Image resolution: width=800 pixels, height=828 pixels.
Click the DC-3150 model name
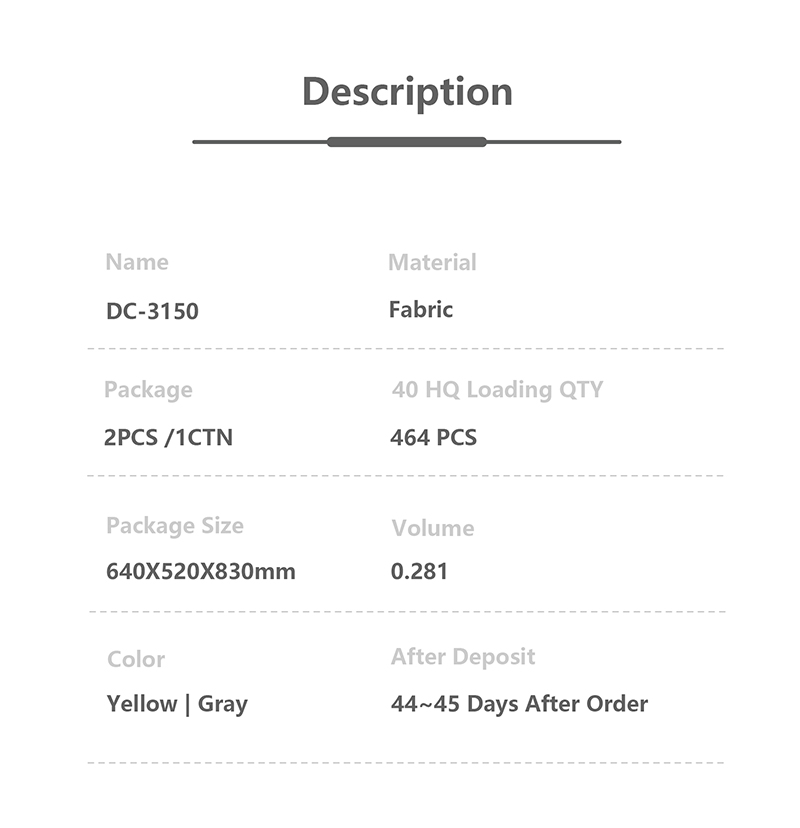[x=152, y=311]
